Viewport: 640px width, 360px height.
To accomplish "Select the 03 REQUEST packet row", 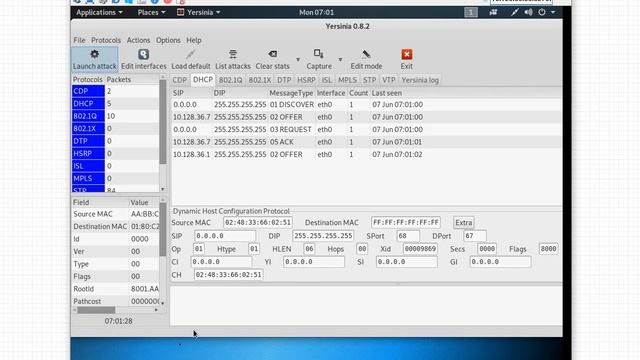I will click(366, 129).
